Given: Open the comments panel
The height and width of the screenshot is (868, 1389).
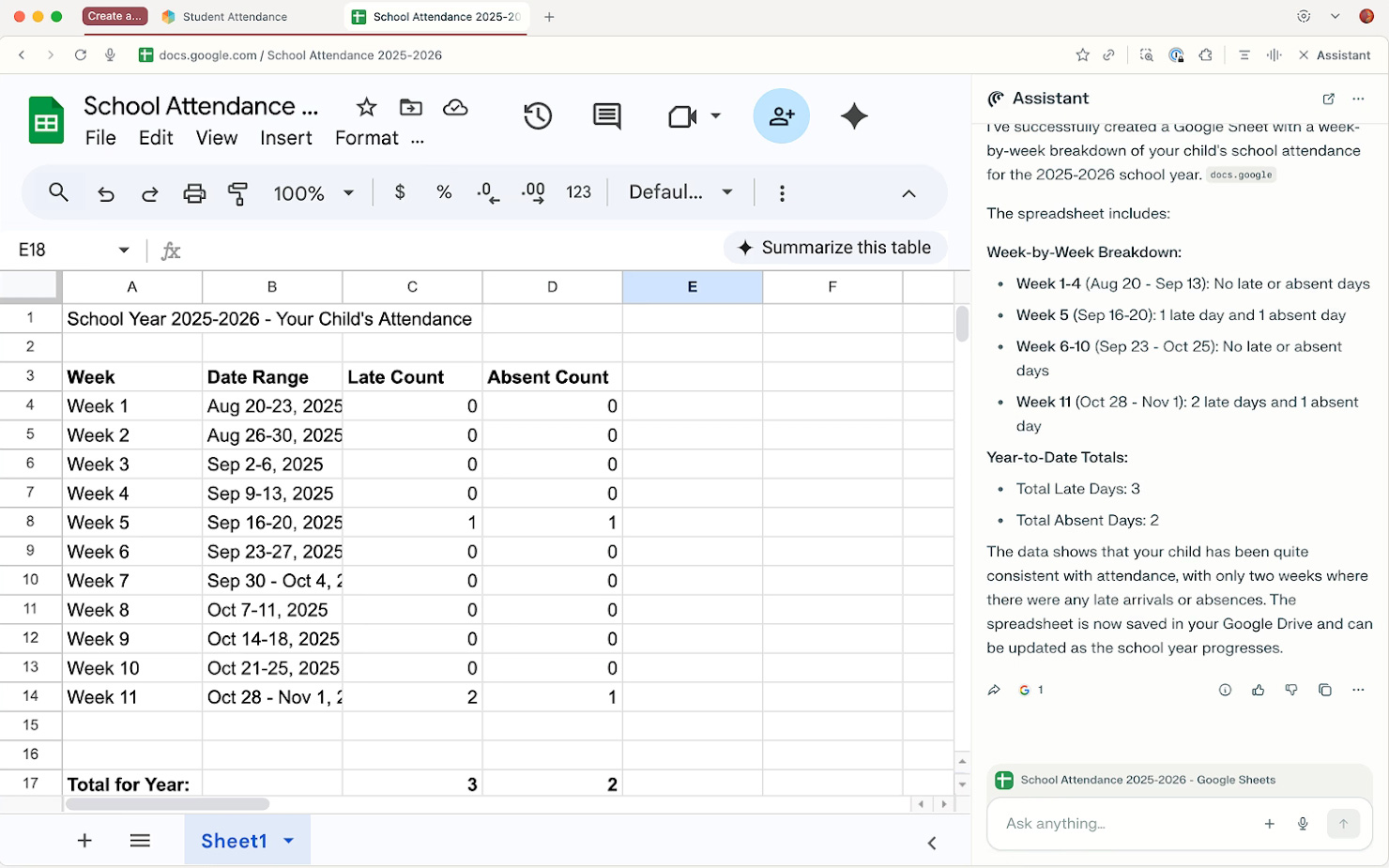Looking at the screenshot, I should (x=606, y=115).
